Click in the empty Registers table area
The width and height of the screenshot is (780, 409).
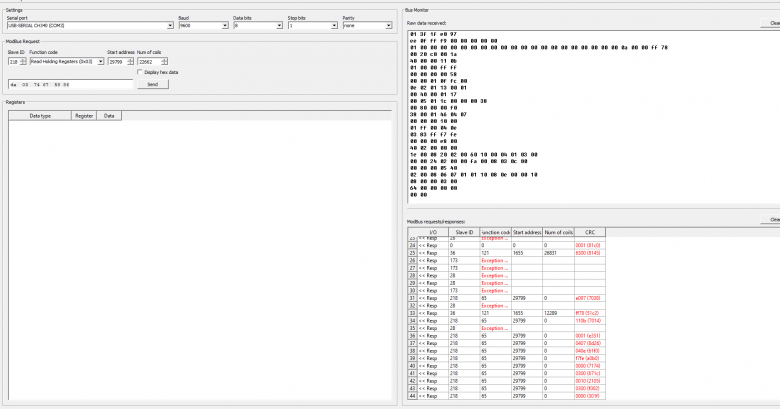point(200,259)
